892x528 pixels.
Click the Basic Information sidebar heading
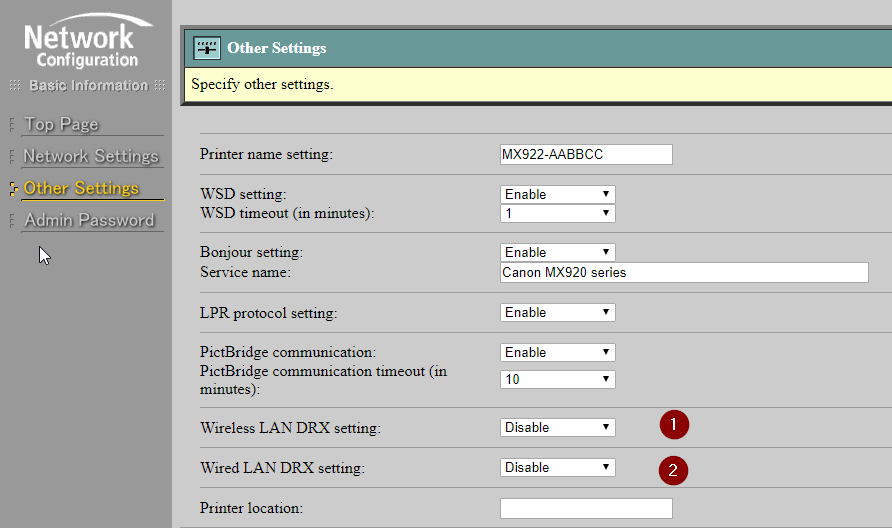click(x=88, y=85)
